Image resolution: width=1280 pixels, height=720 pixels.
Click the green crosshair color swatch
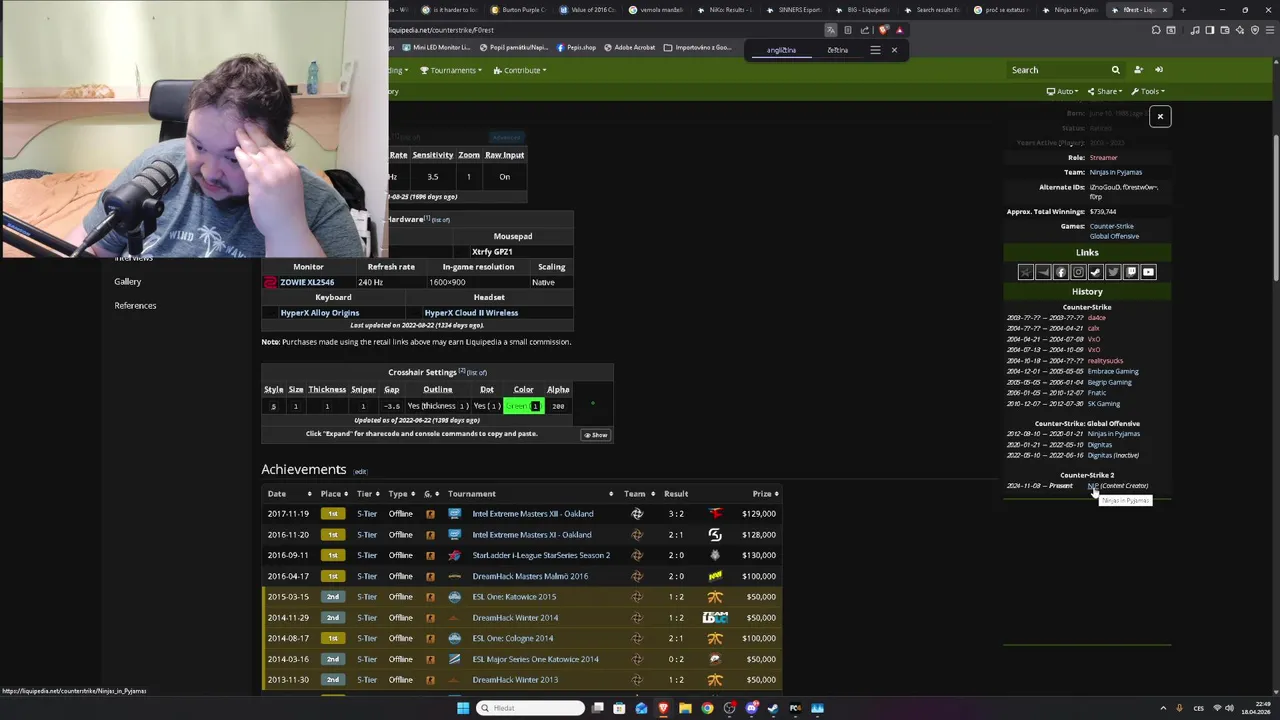click(523, 406)
